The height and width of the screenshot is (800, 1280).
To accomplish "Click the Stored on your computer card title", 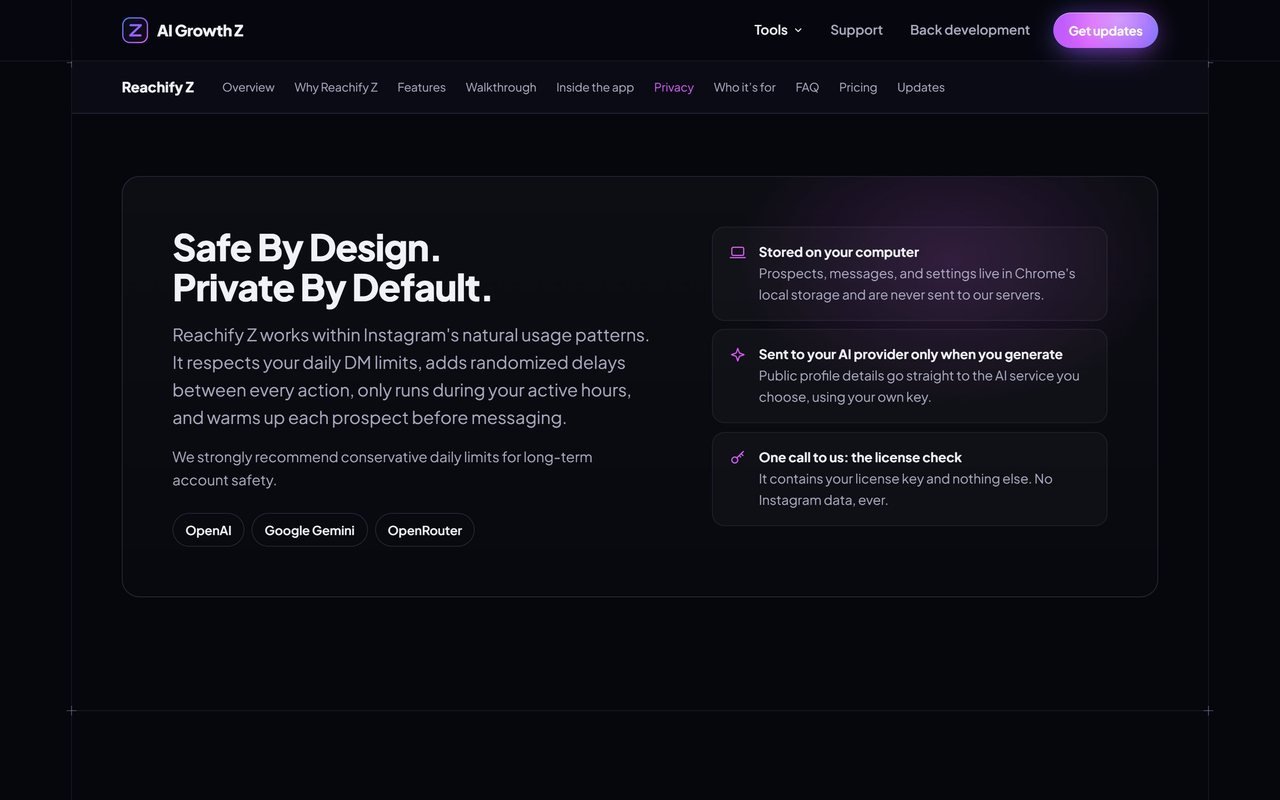I will tap(838, 252).
